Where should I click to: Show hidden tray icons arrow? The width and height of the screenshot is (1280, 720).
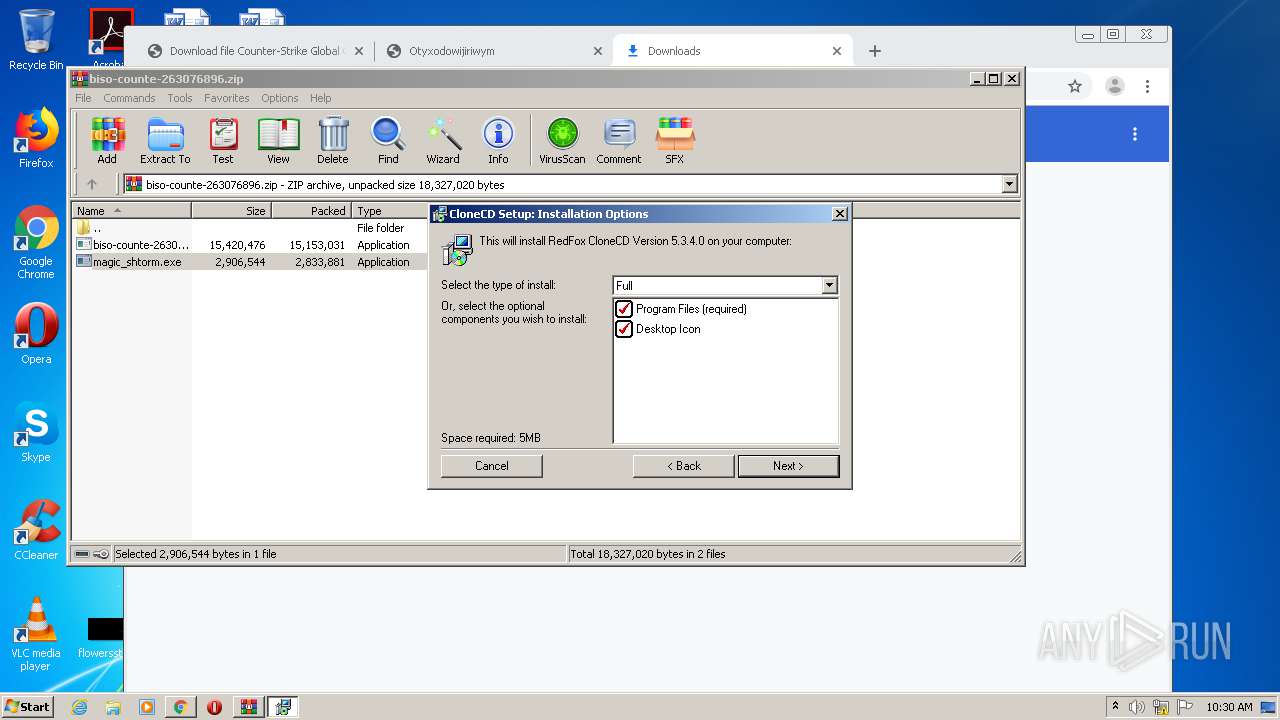[x=1115, y=706]
